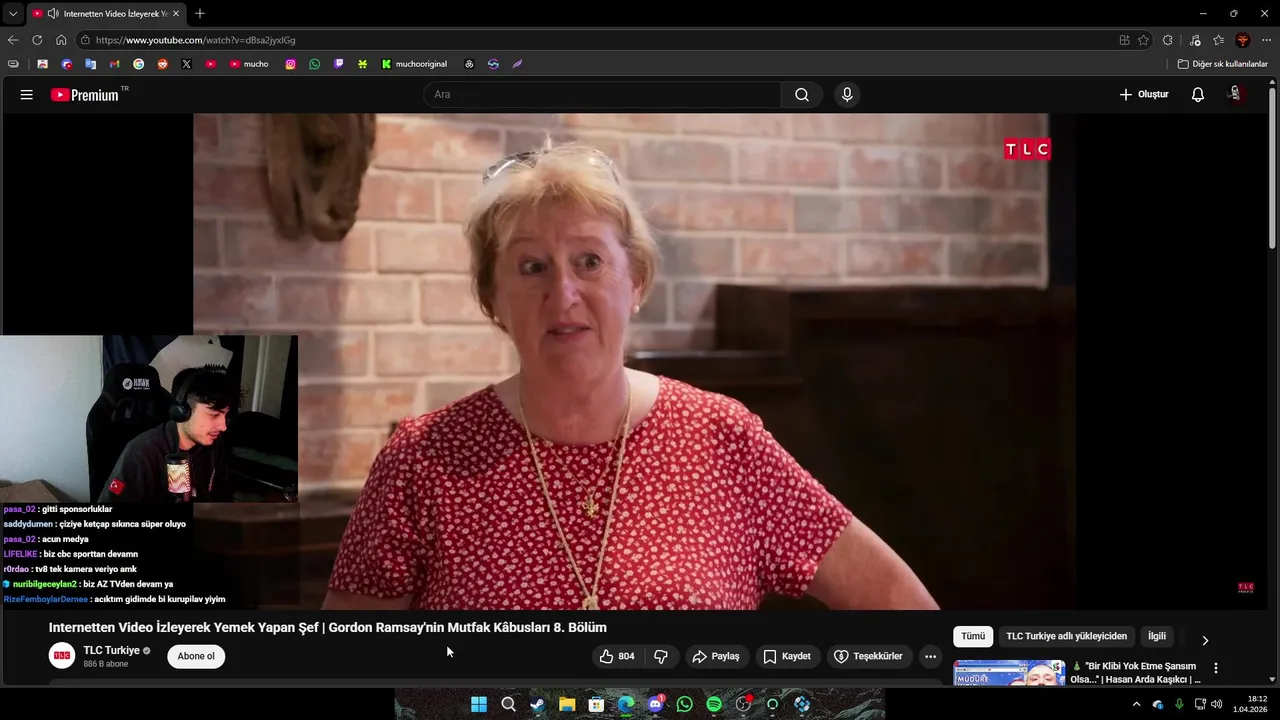The image size is (1280, 720).
Task: Select TLC Turkiye adlı yükleyiciden chip
Action: tap(1066, 636)
